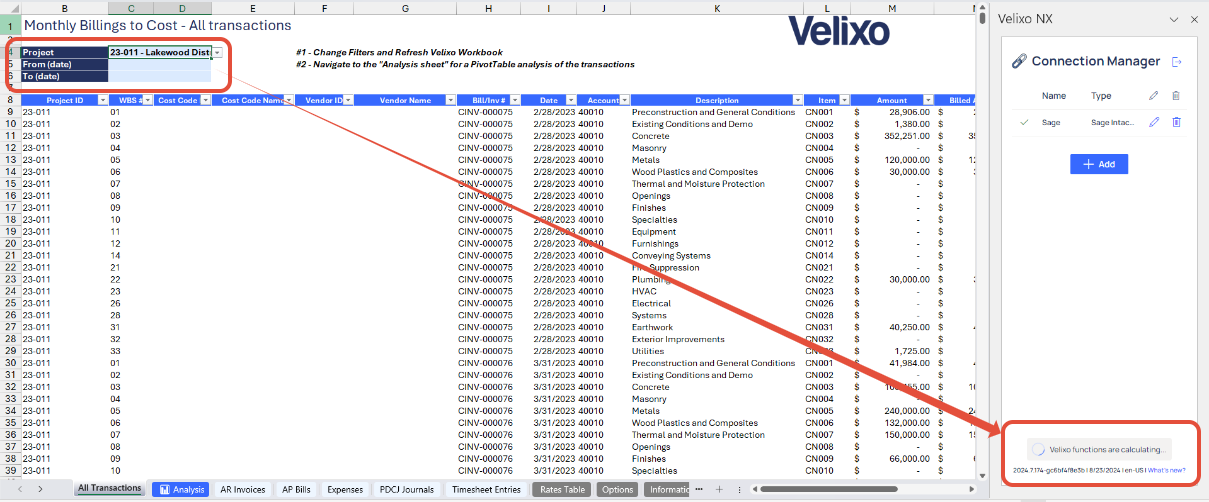Viewport: 1209px width, 502px height.
Task: Select the Earthwork description cell
Action: [717, 328]
